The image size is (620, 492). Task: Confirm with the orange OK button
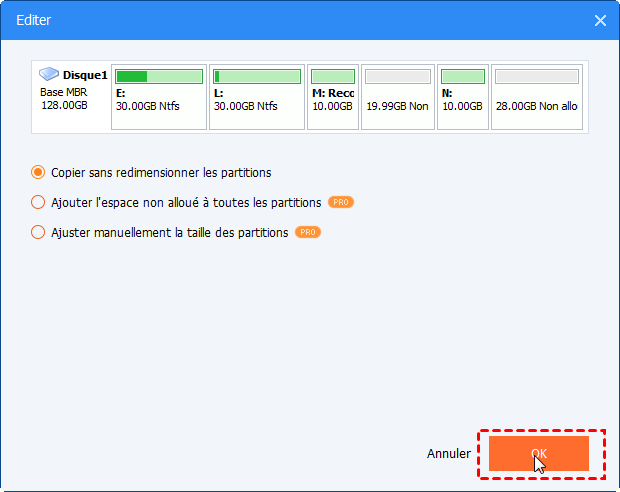pyautogui.click(x=539, y=454)
